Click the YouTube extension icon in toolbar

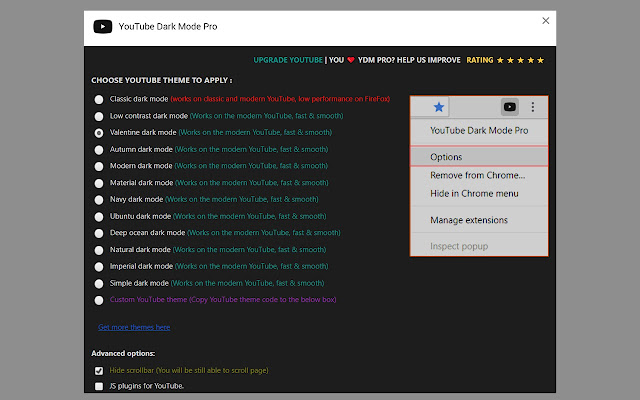coord(509,107)
